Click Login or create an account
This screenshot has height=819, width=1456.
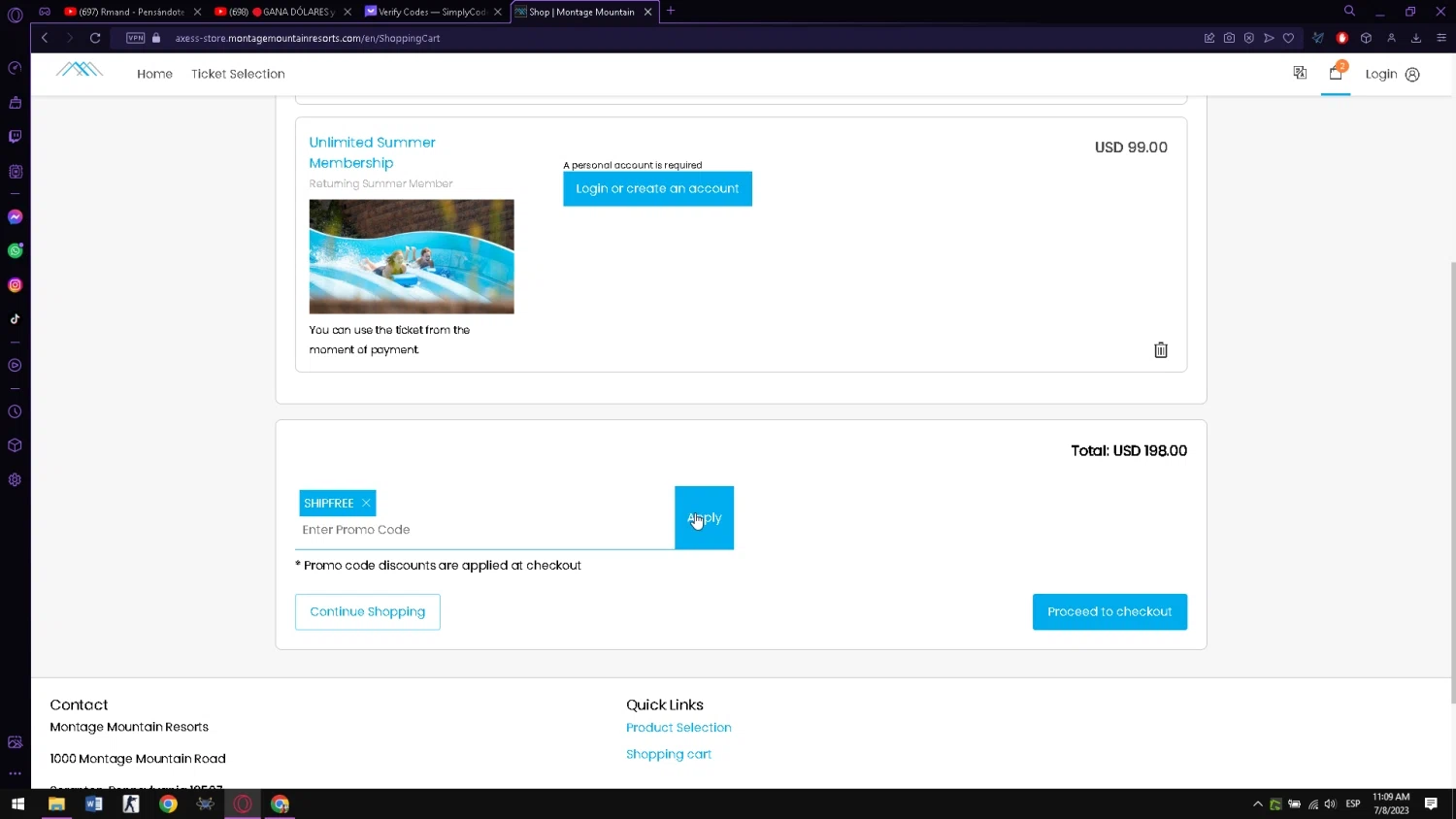click(657, 188)
